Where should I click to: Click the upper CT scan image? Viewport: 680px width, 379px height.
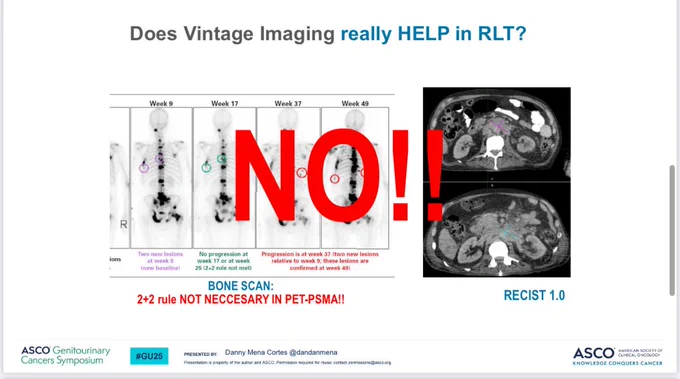(497, 134)
